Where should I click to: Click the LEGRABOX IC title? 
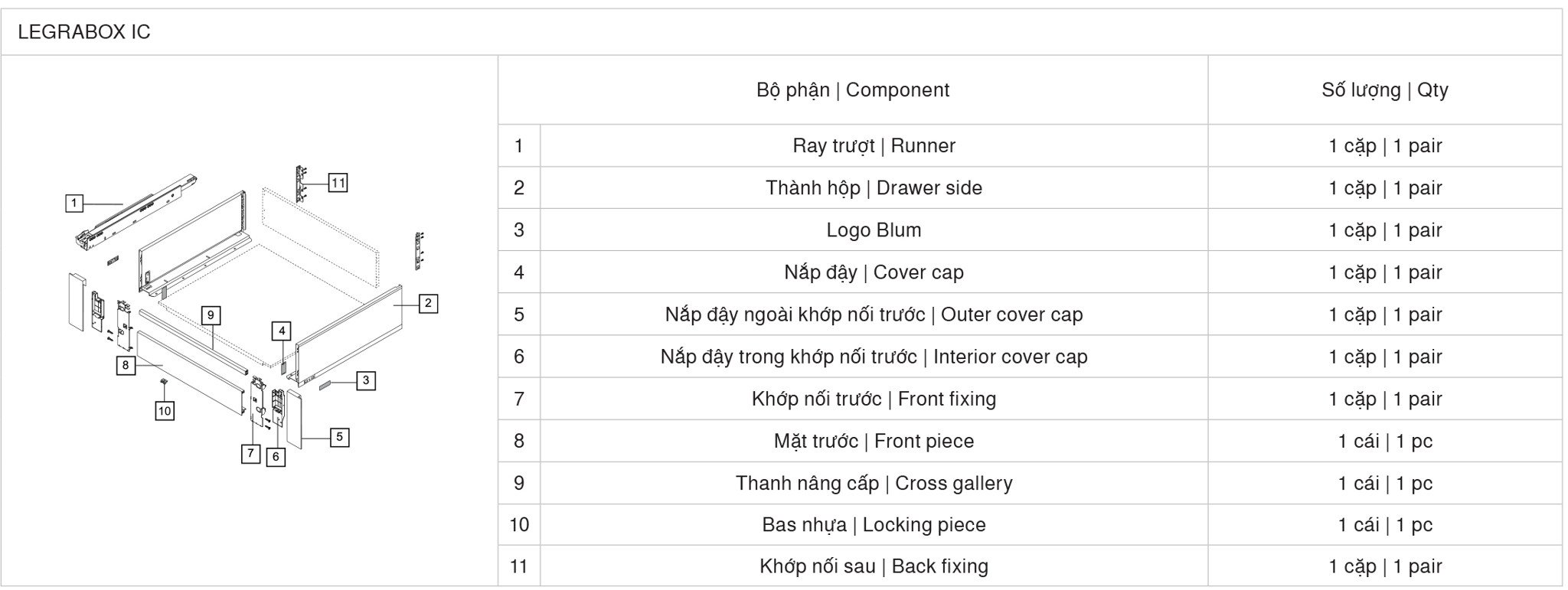coord(84,32)
